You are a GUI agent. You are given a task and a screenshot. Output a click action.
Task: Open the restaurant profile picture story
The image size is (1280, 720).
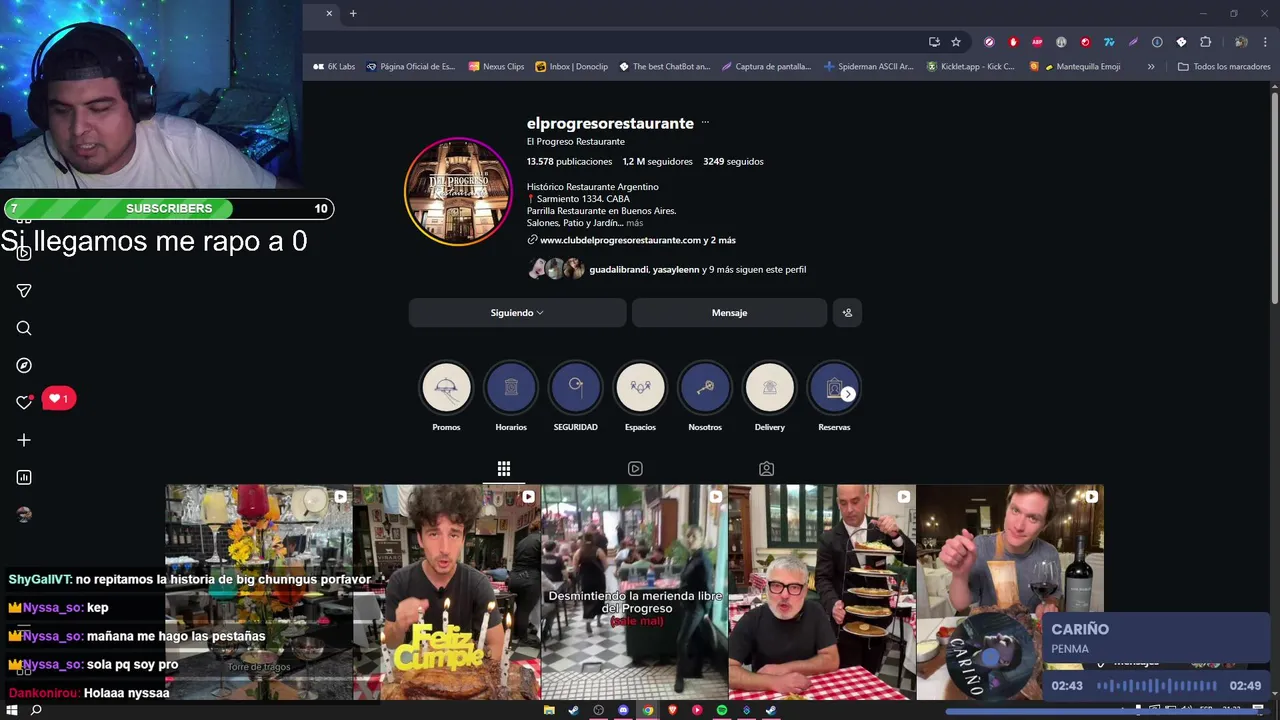tap(458, 191)
